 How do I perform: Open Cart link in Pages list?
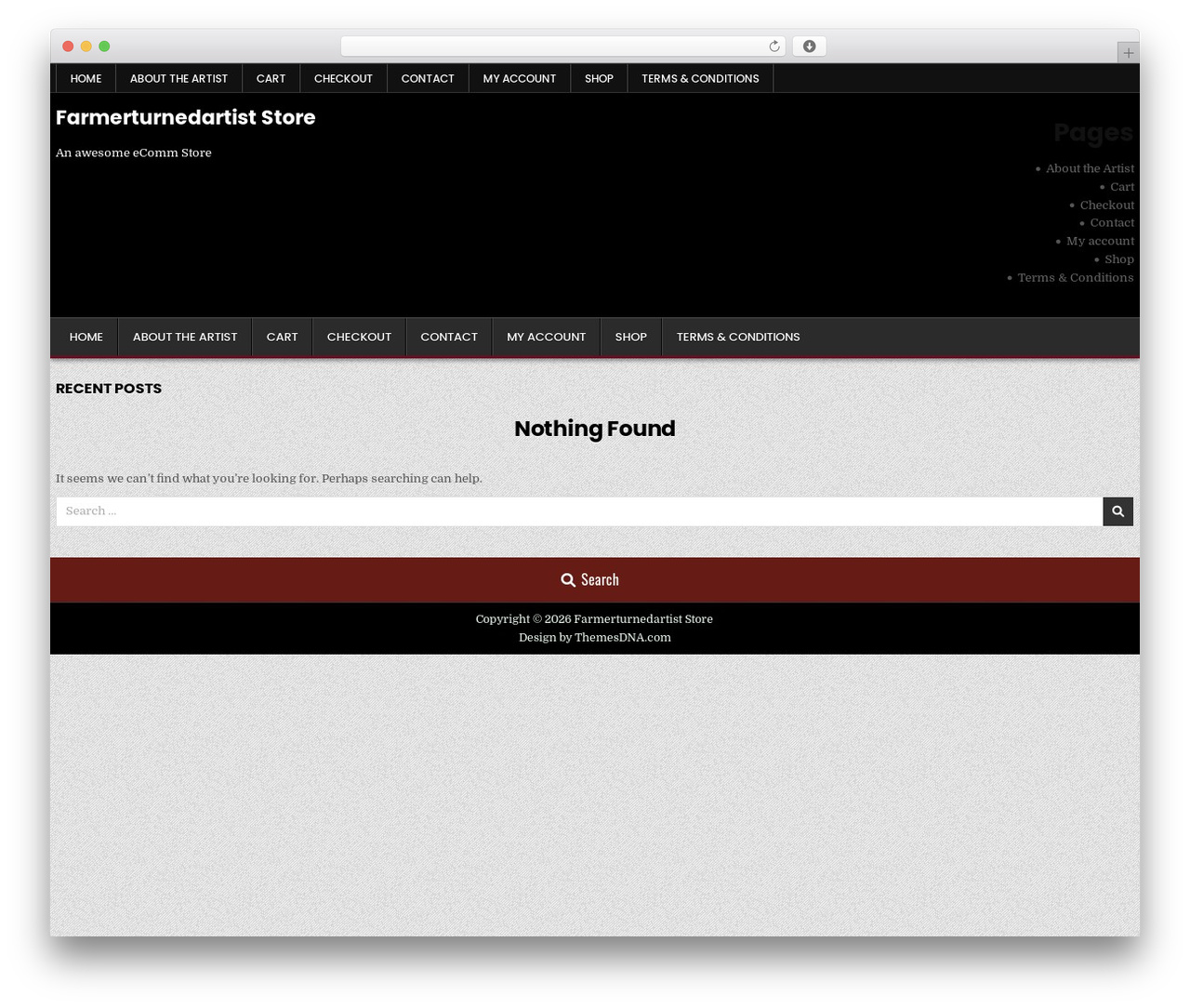coord(1122,187)
